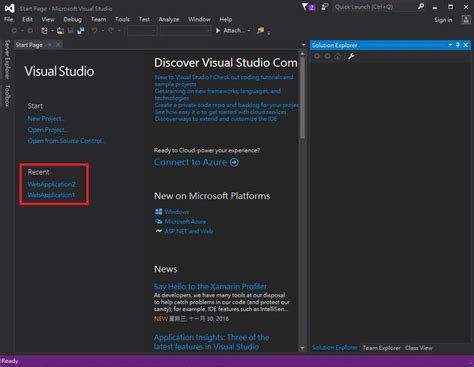Open recent project WebApplication2
The image size is (474, 367).
tap(52, 184)
